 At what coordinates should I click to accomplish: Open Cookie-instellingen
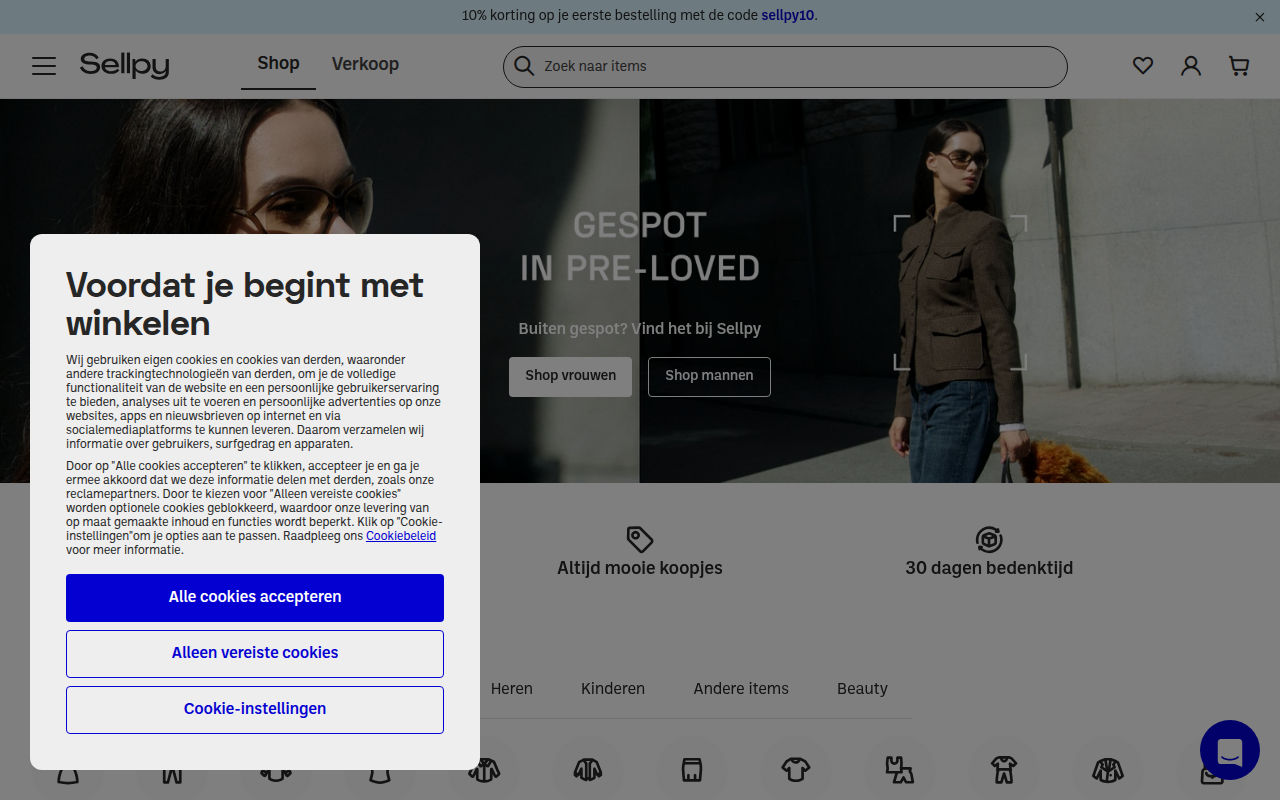(x=255, y=710)
